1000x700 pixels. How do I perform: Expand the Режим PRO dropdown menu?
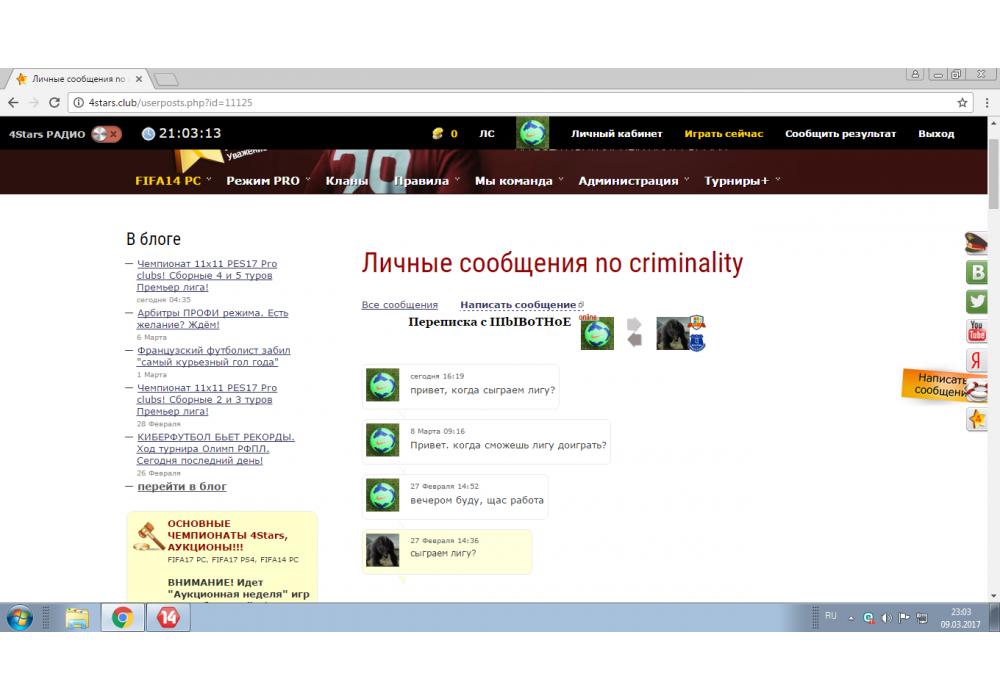tap(267, 181)
